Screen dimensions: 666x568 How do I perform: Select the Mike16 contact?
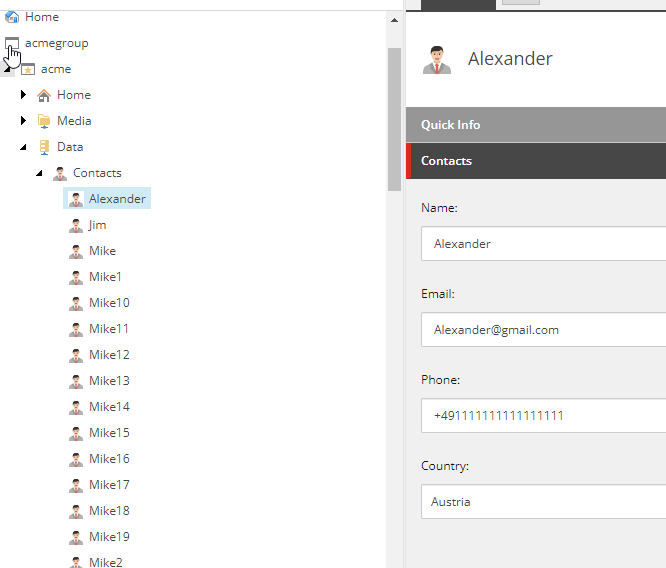109,459
